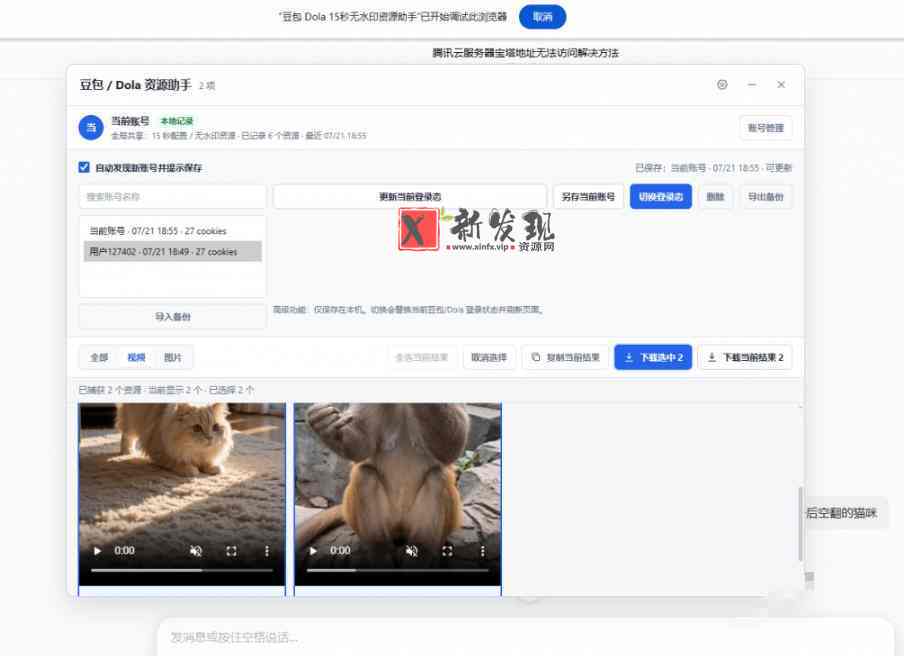Click 取消 in the debugging banner
Screen dimensions: 904x656
click(x=543, y=17)
